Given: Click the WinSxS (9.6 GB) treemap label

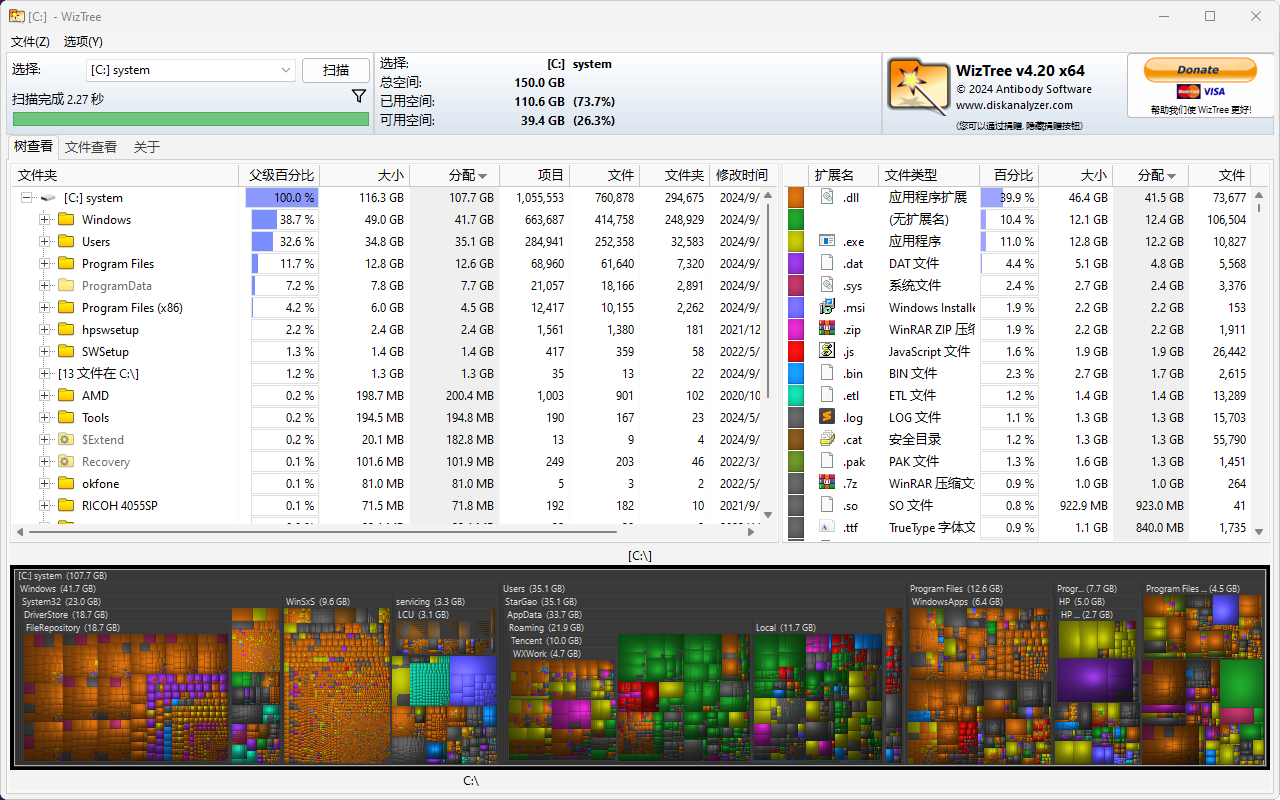Looking at the screenshot, I should (318, 602).
